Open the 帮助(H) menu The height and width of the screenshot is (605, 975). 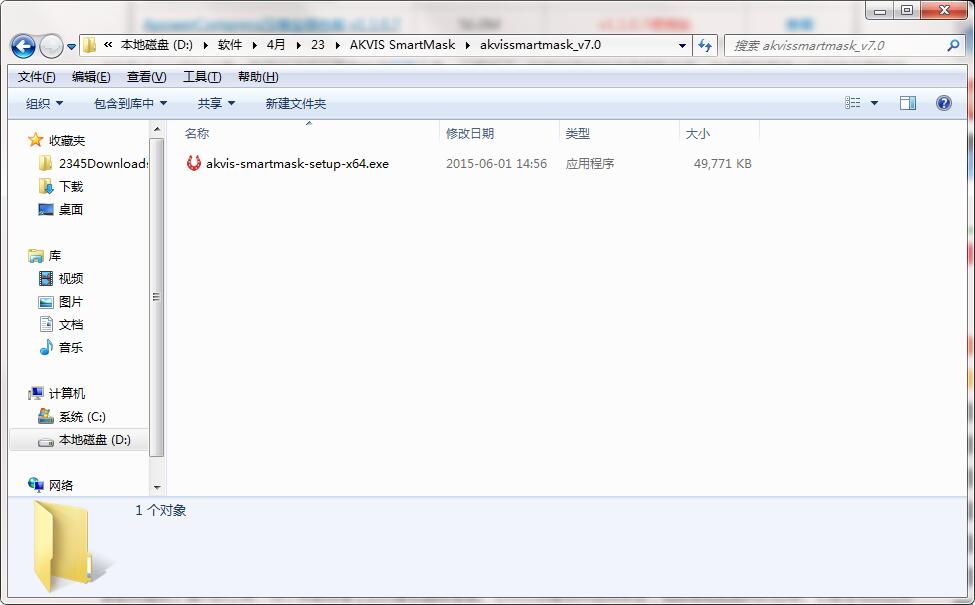click(258, 76)
